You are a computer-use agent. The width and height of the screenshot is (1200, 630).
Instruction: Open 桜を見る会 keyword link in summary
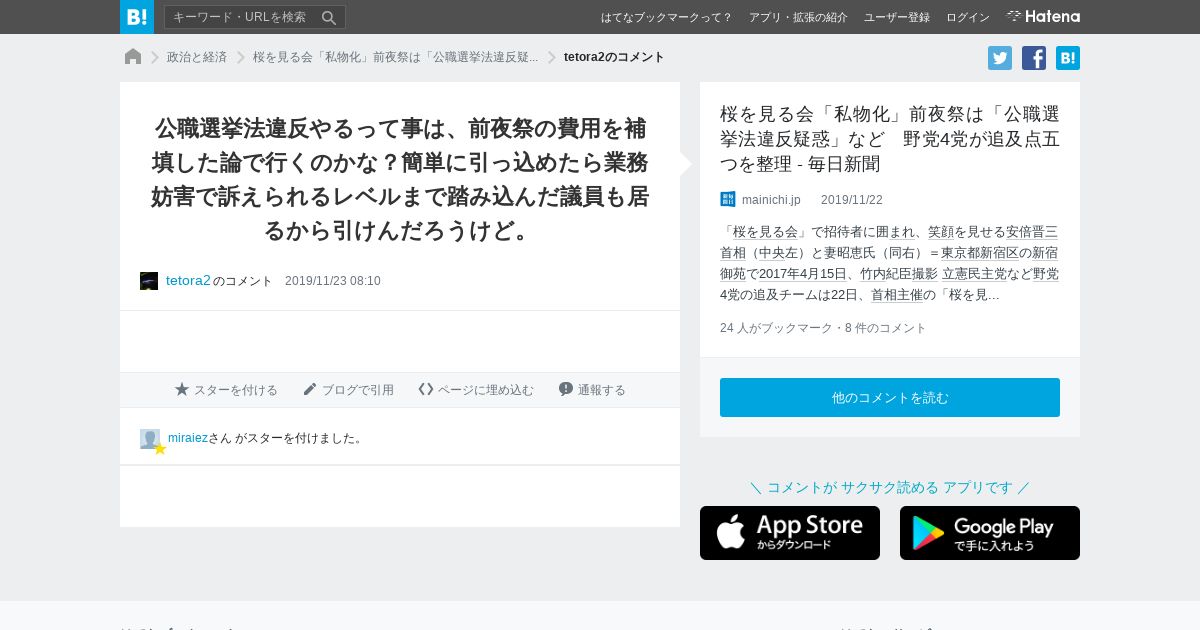click(765, 232)
